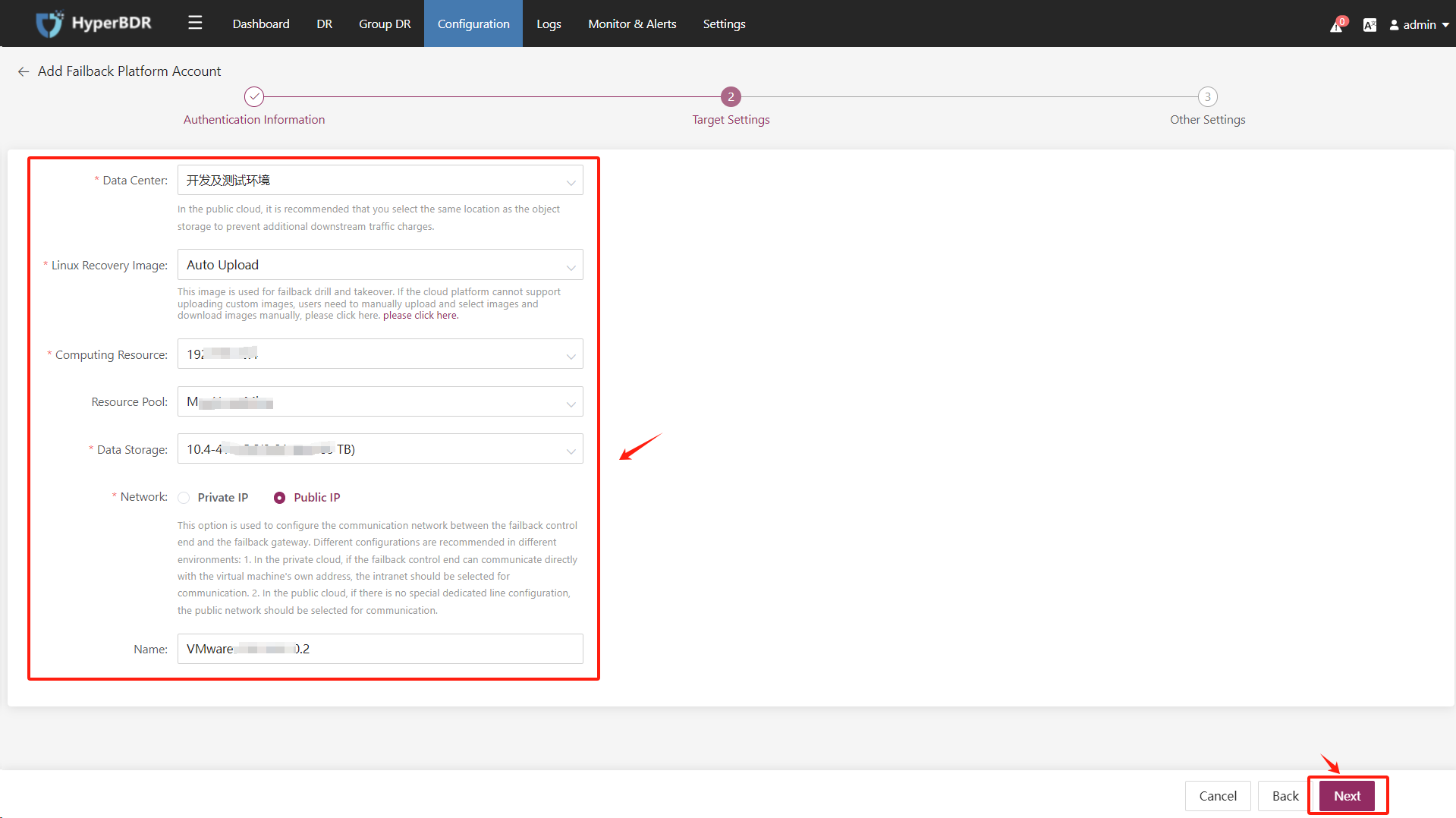Click the language switch icon
Image resolution: width=1456 pixels, height=818 pixels.
point(1370,25)
